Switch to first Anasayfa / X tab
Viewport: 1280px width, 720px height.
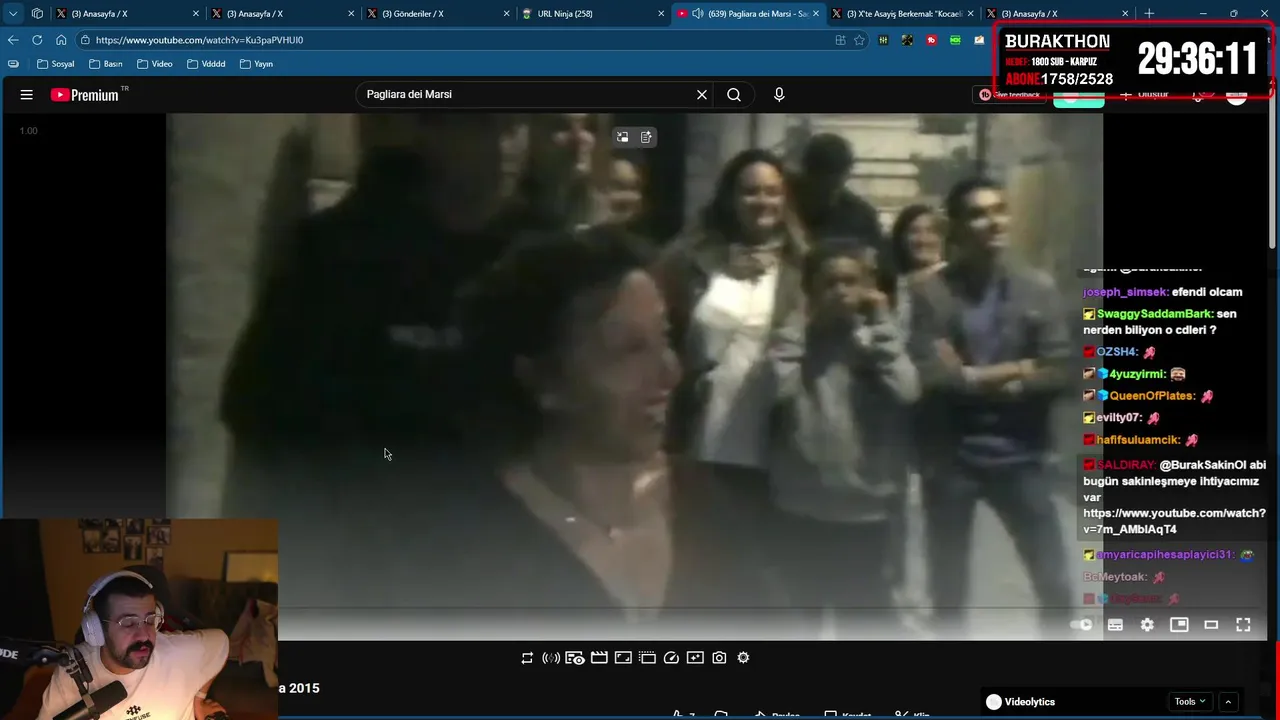point(126,14)
